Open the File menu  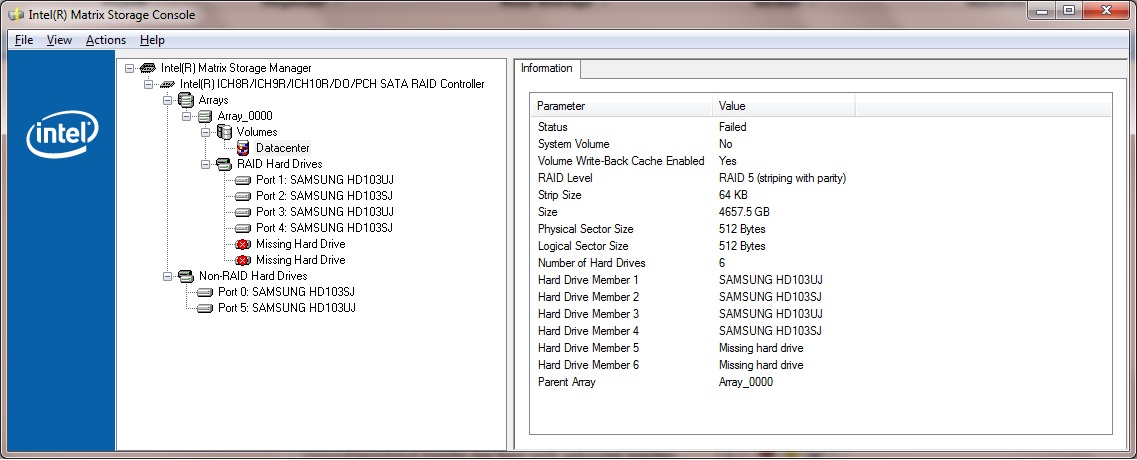coord(24,40)
